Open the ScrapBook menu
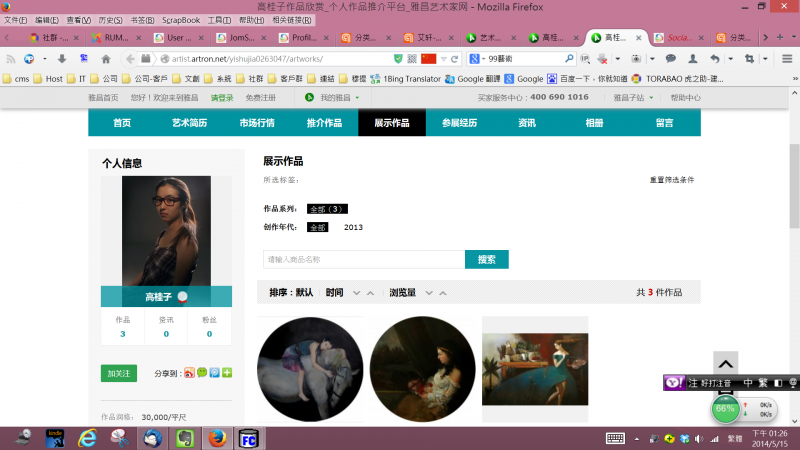Viewport: 800px width, 450px height. [x=181, y=20]
